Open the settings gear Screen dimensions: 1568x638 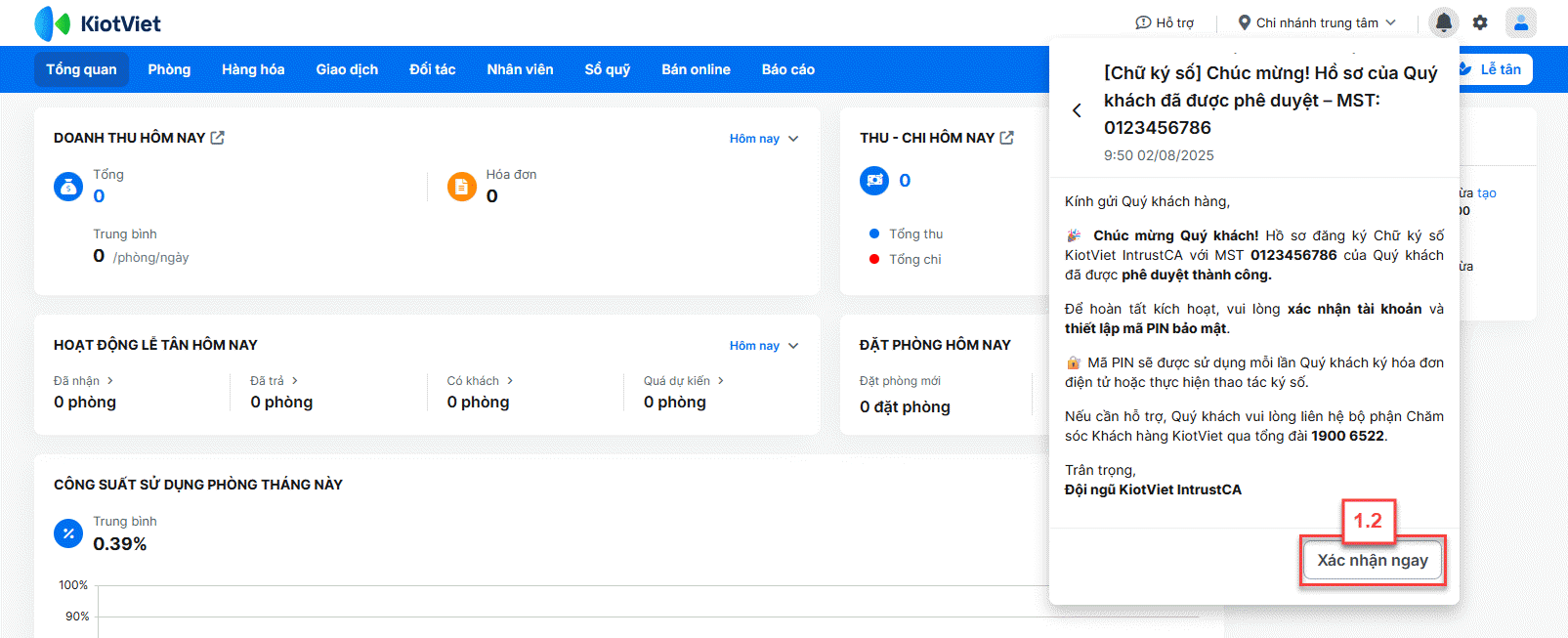point(1480,22)
